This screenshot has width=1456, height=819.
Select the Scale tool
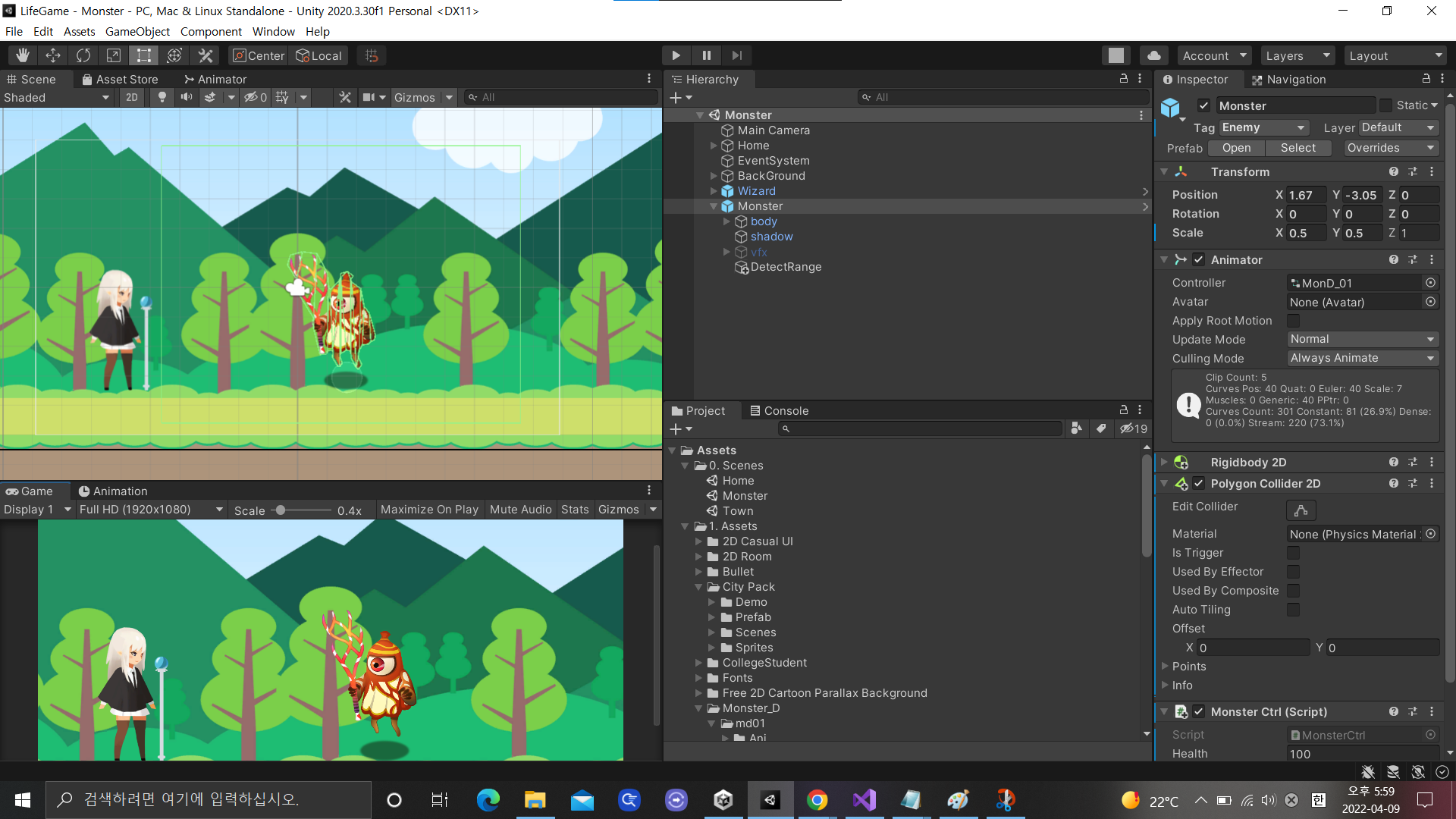click(113, 55)
